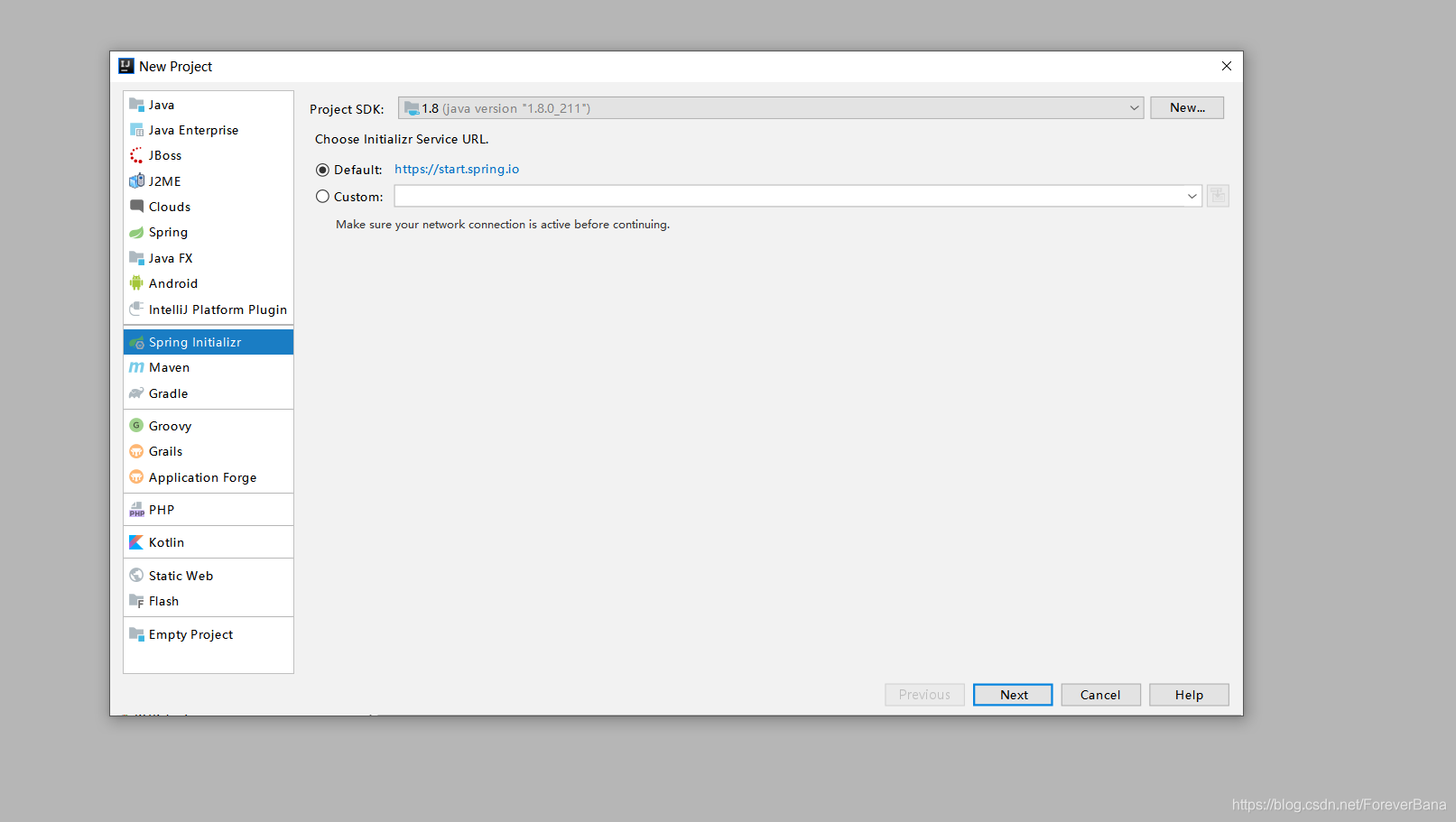Select Maven project type
The height and width of the screenshot is (822, 1456).
point(169,367)
